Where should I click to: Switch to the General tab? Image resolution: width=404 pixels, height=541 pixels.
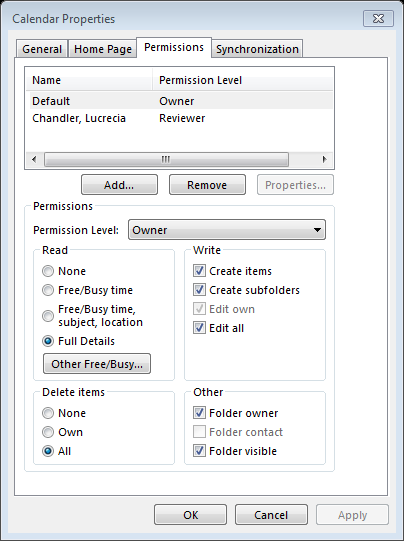[x=42, y=49]
